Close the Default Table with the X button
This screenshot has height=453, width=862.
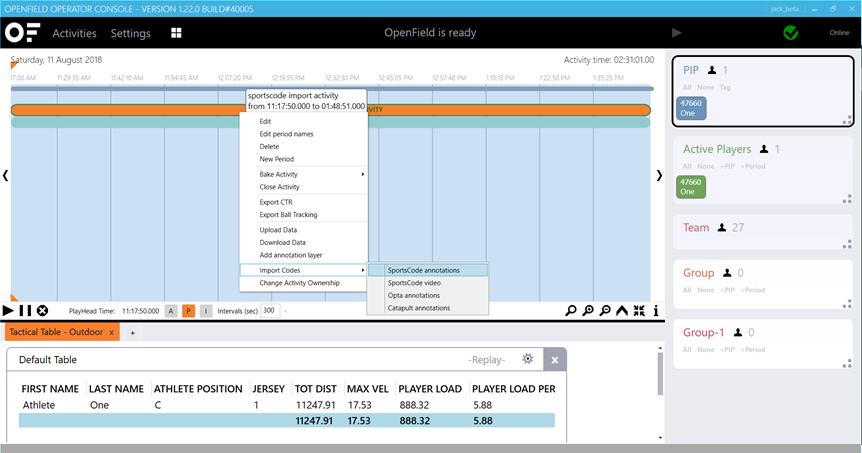[555, 360]
